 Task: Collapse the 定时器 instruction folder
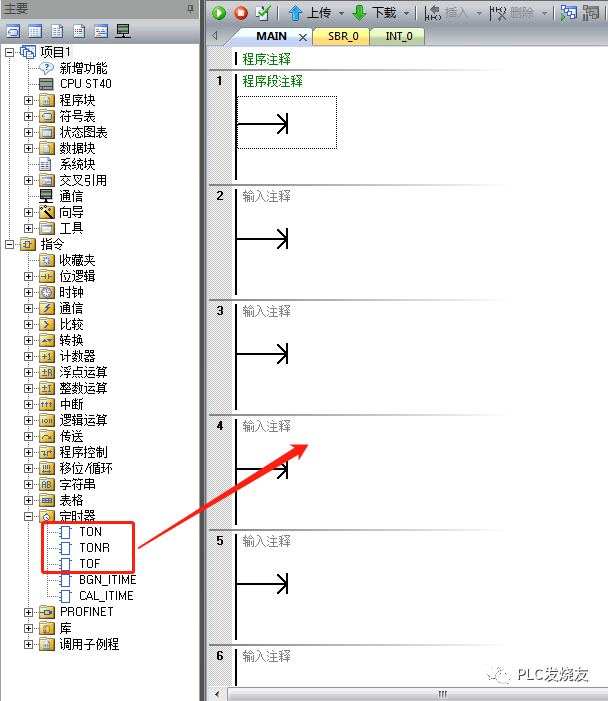coord(29,516)
